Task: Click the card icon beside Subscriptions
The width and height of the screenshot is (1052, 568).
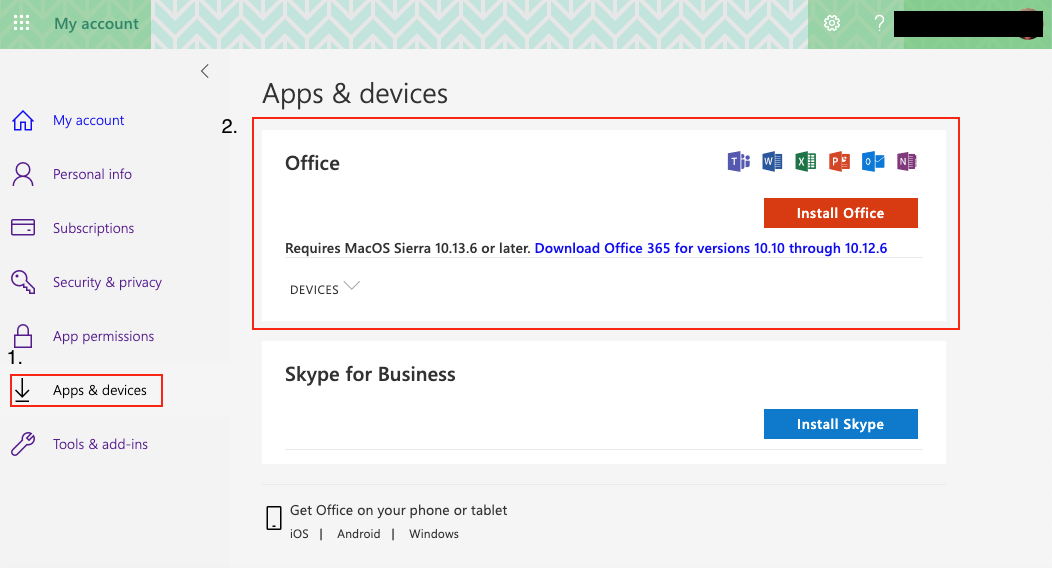Action: click(23, 228)
